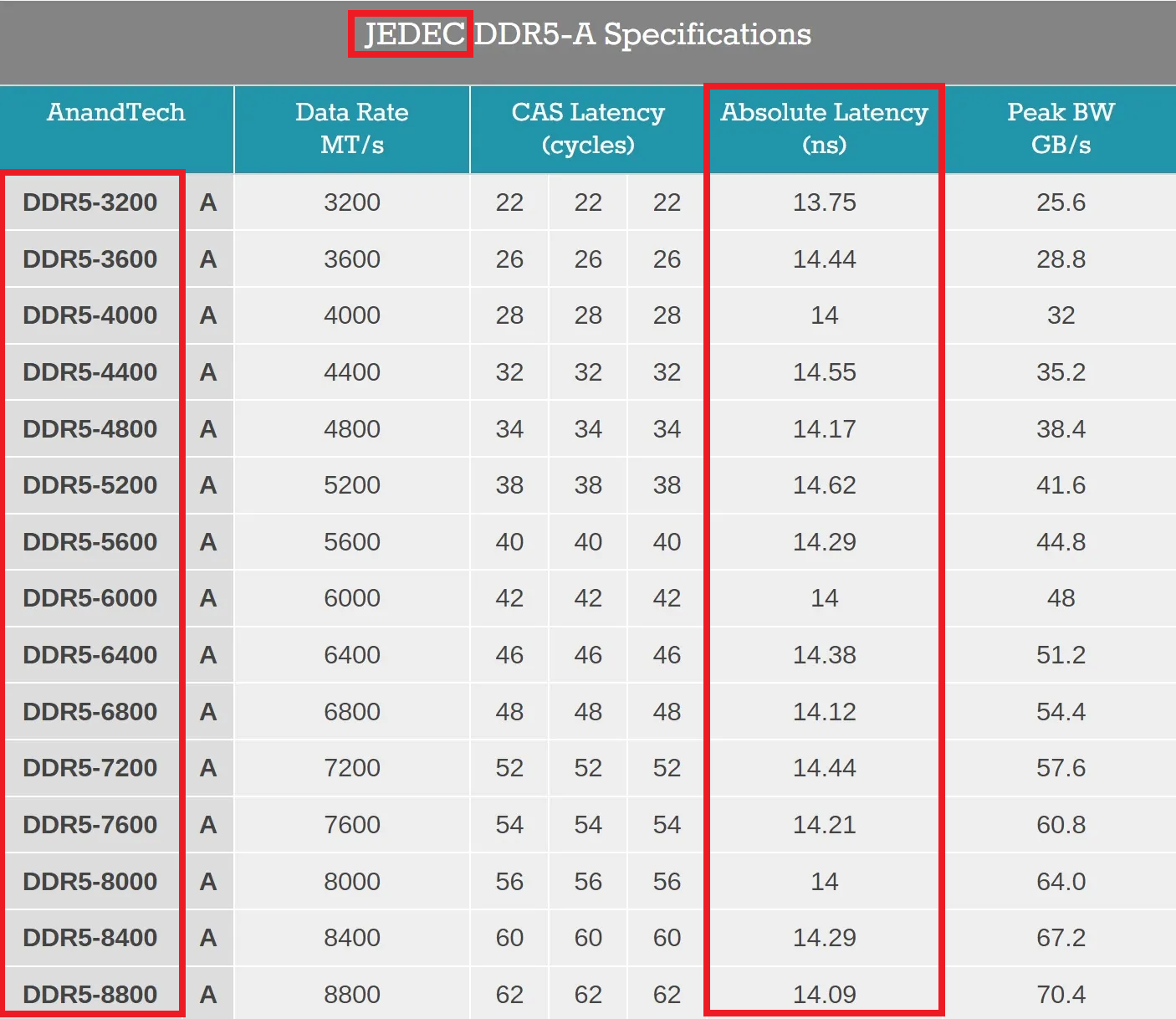Screen dimensions: 1176x1019
Task: Click the 'DDR5-7200' row label
Action: 90,768
